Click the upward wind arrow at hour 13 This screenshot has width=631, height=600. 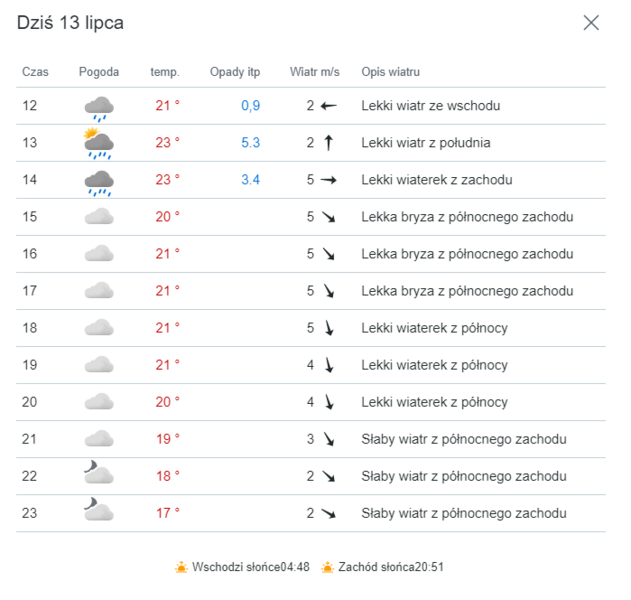(x=328, y=143)
